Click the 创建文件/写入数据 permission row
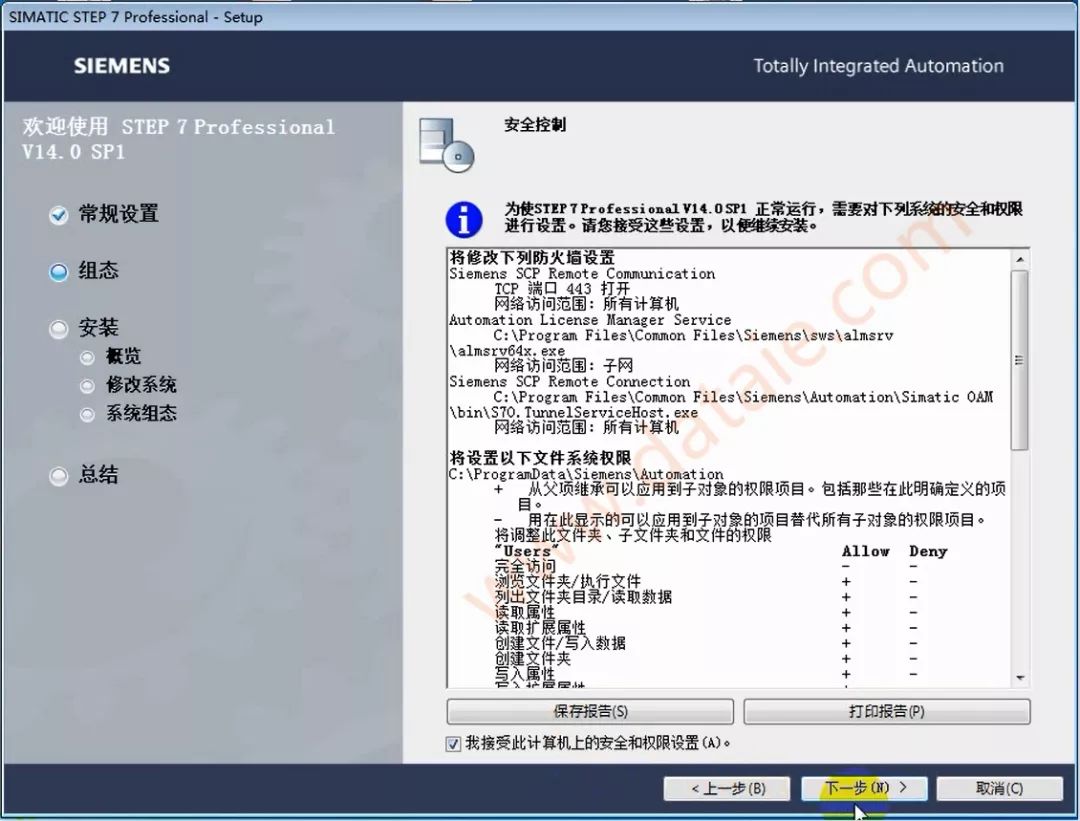The height and width of the screenshot is (821, 1080). coord(560,643)
